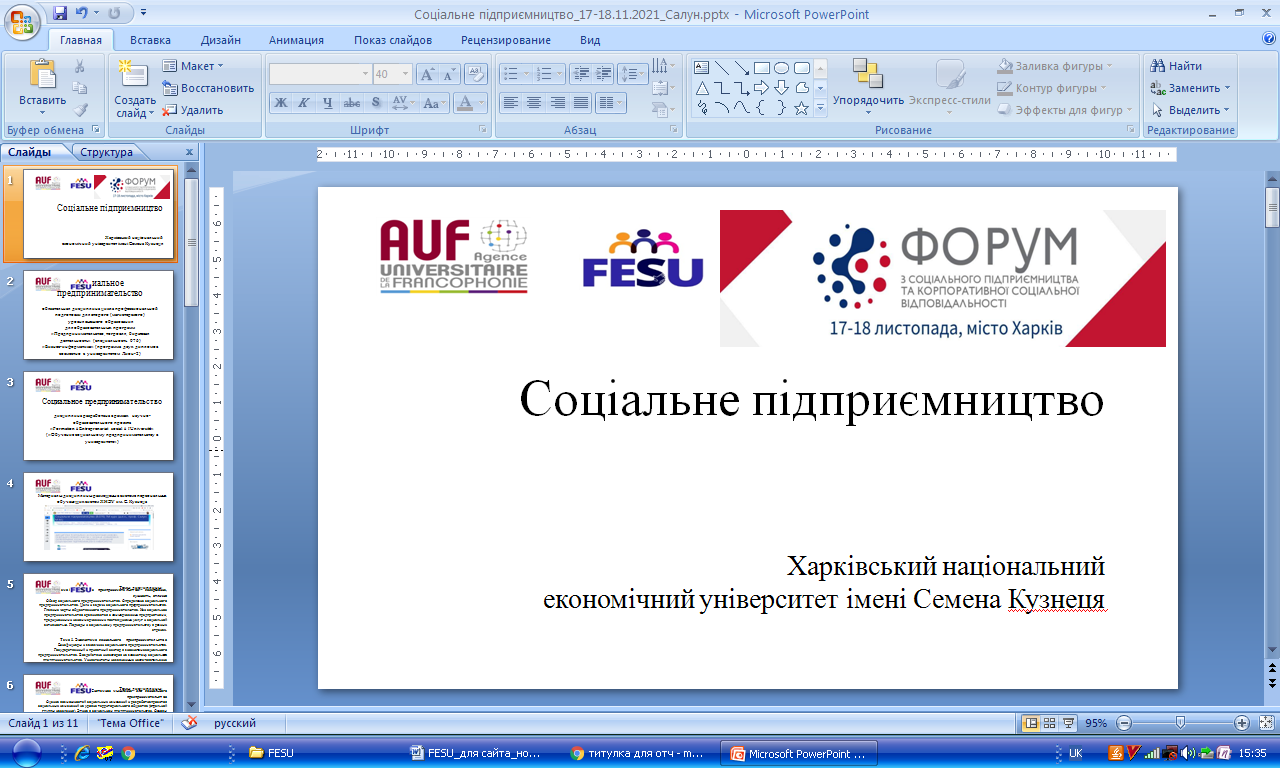The image size is (1280, 768).
Task: Decrease font size with the small A icon
Action: click(x=449, y=74)
